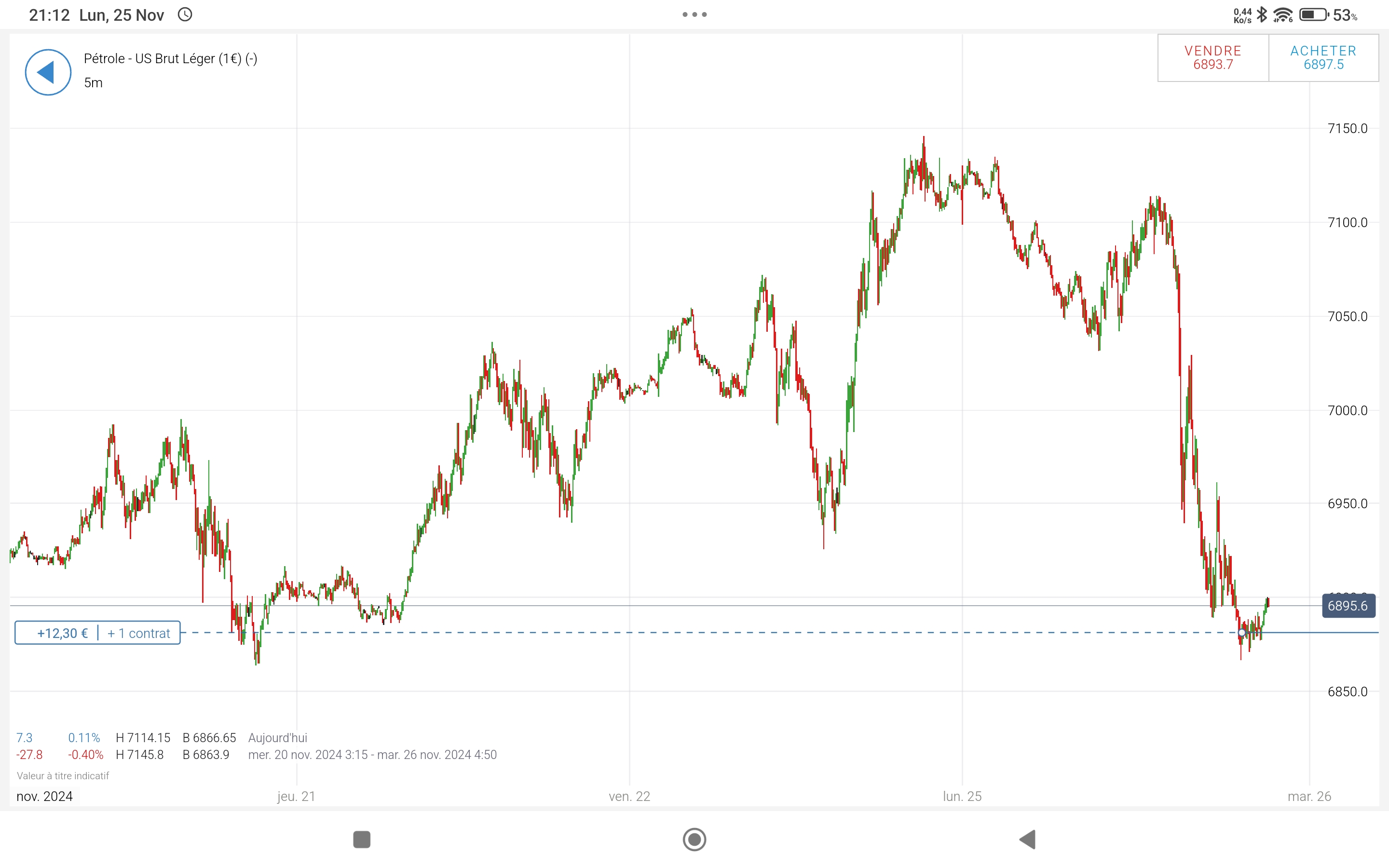This screenshot has height=868, width=1389.
Task: Open the Pétrole - US Brut Léger instrument title
Action: 170,58
